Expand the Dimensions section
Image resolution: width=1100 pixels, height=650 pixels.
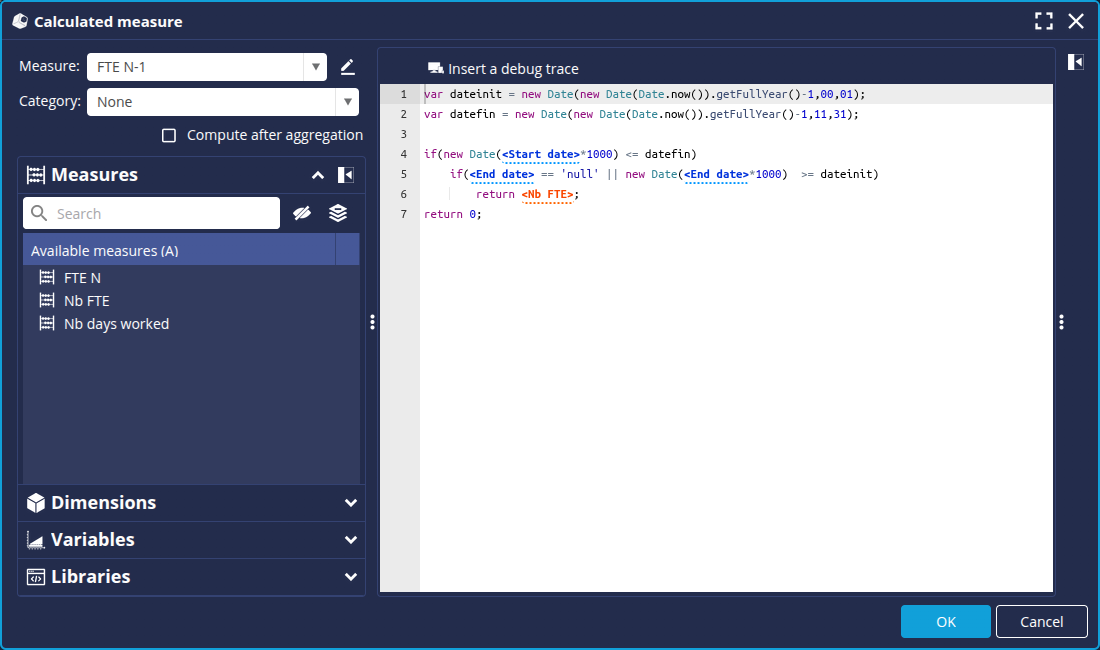[350, 503]
